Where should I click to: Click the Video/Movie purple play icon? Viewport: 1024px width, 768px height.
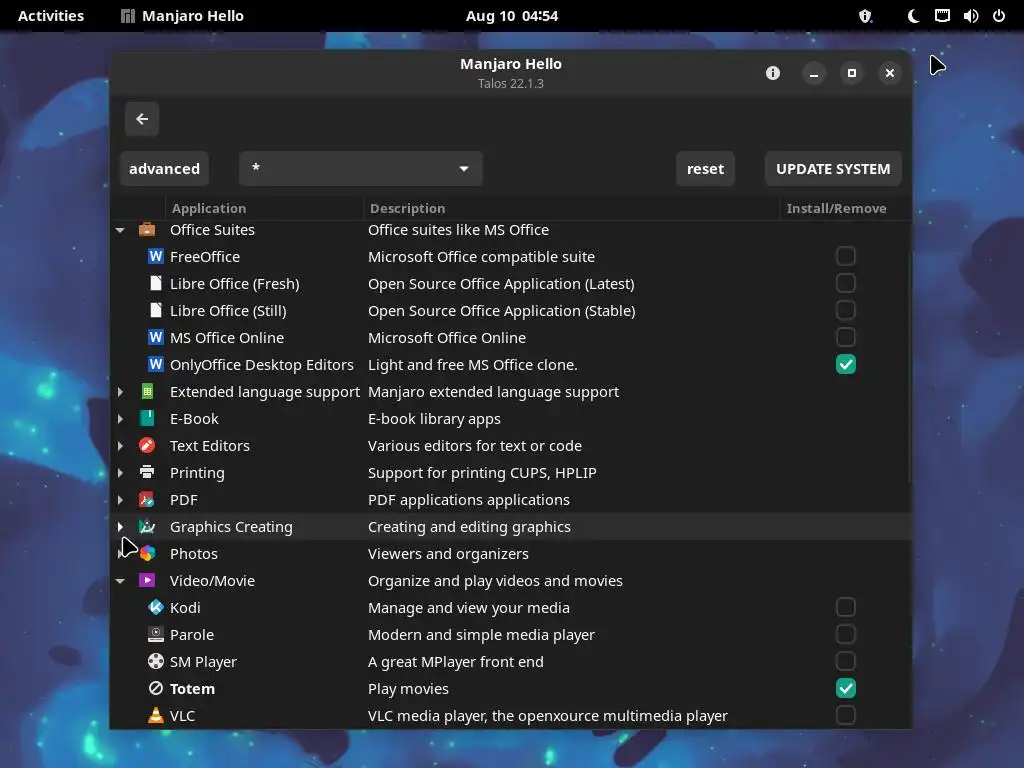tap(147, 581)
